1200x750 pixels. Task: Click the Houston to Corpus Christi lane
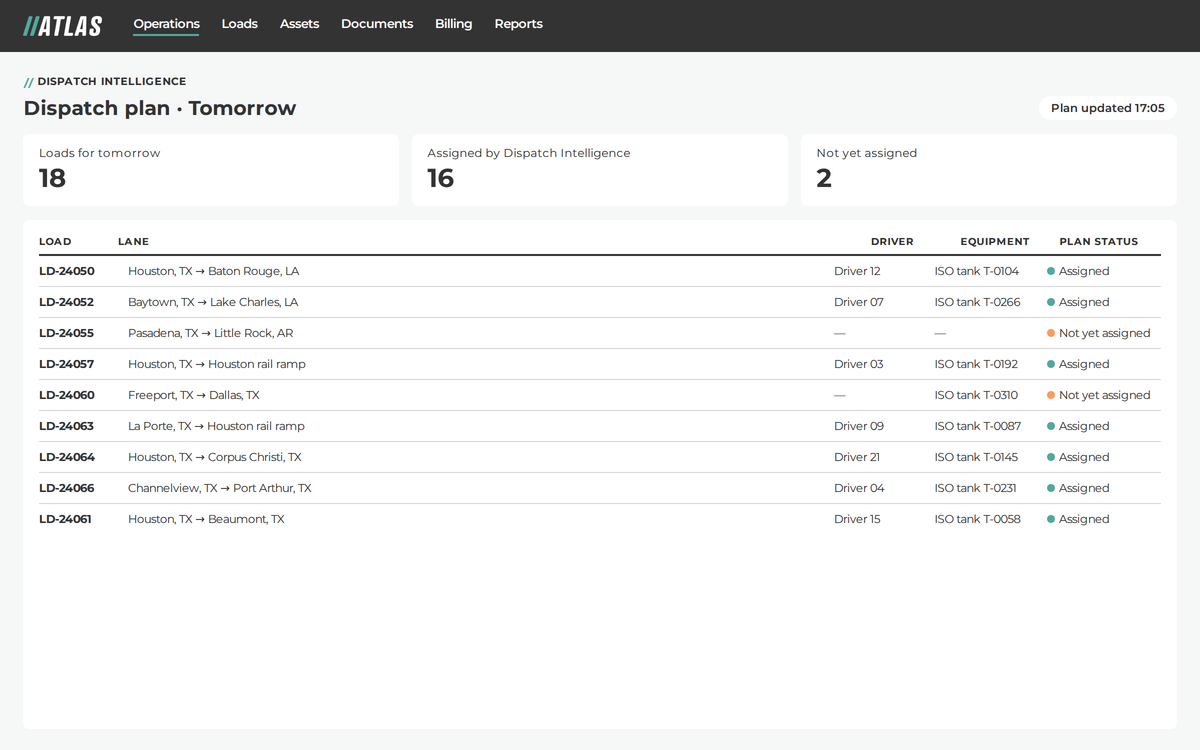coord(214,457)
